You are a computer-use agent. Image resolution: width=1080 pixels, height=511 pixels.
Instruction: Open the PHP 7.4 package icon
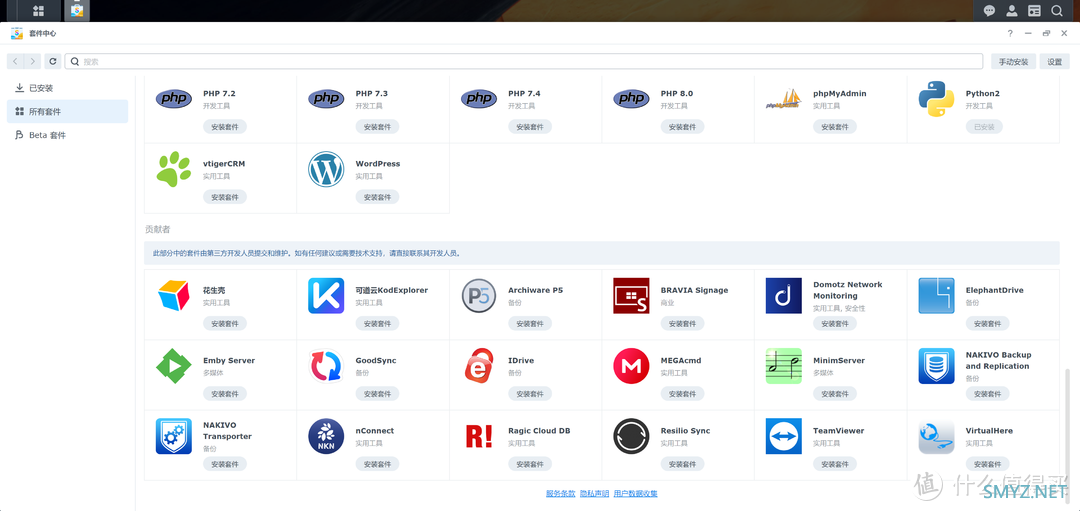click(x=479, y=99)
